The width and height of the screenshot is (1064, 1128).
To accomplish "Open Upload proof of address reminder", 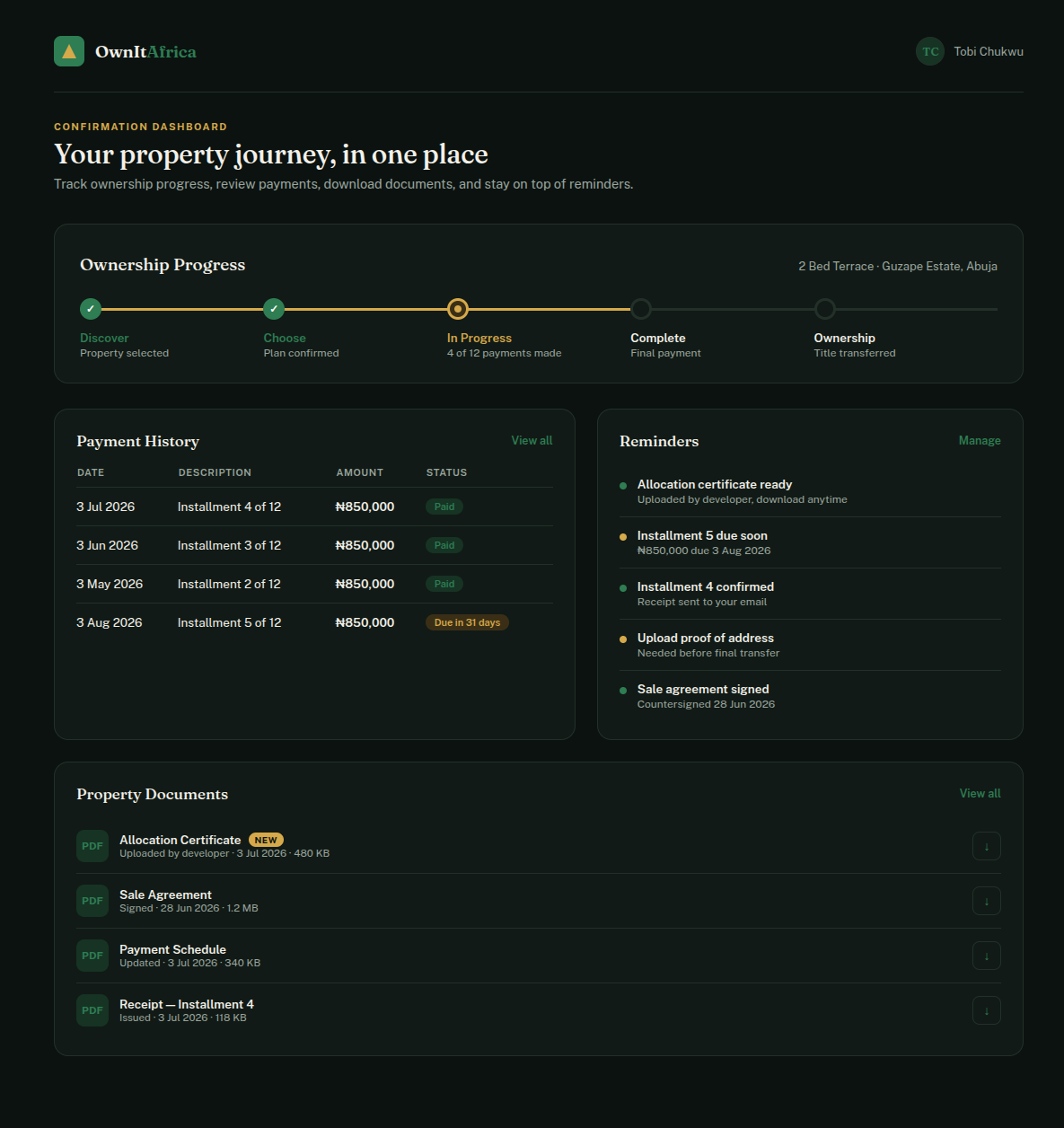I will click(x=810, y=645).
